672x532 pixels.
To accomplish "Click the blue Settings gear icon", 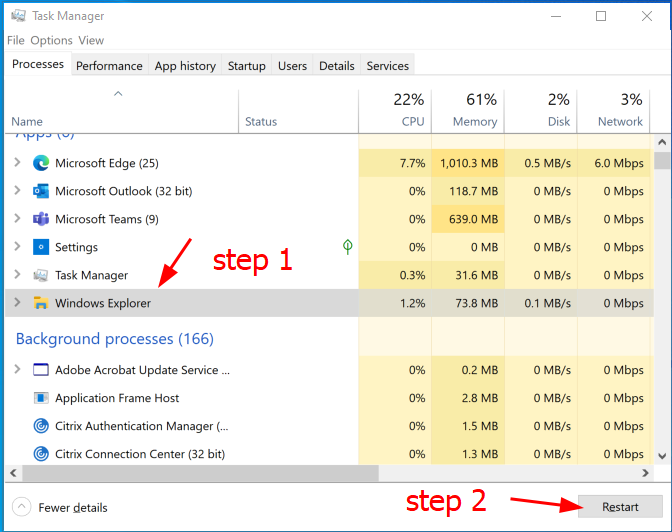I will (x=41, y=247).
